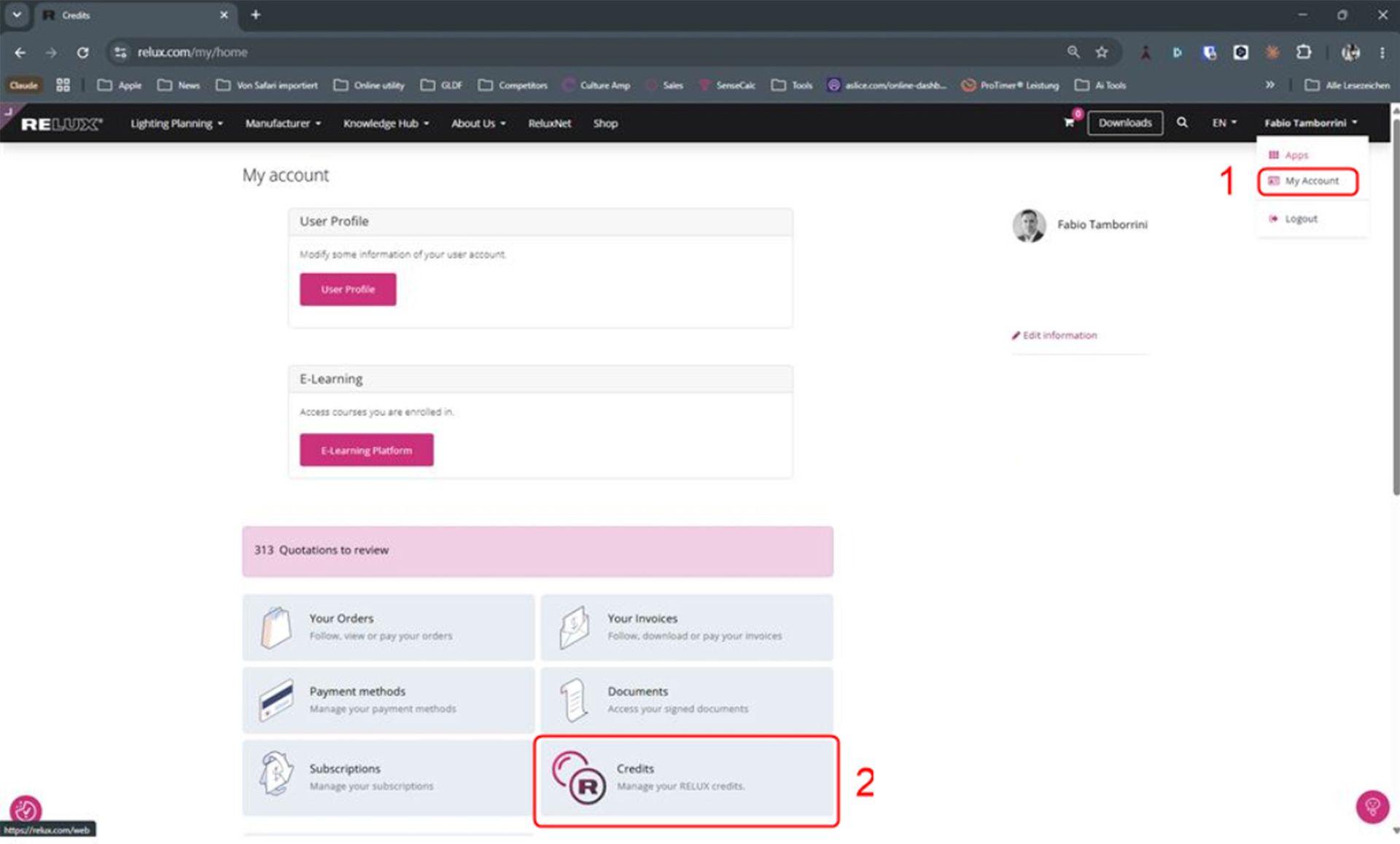Click the site information icon in address bar

click(120, 52)
